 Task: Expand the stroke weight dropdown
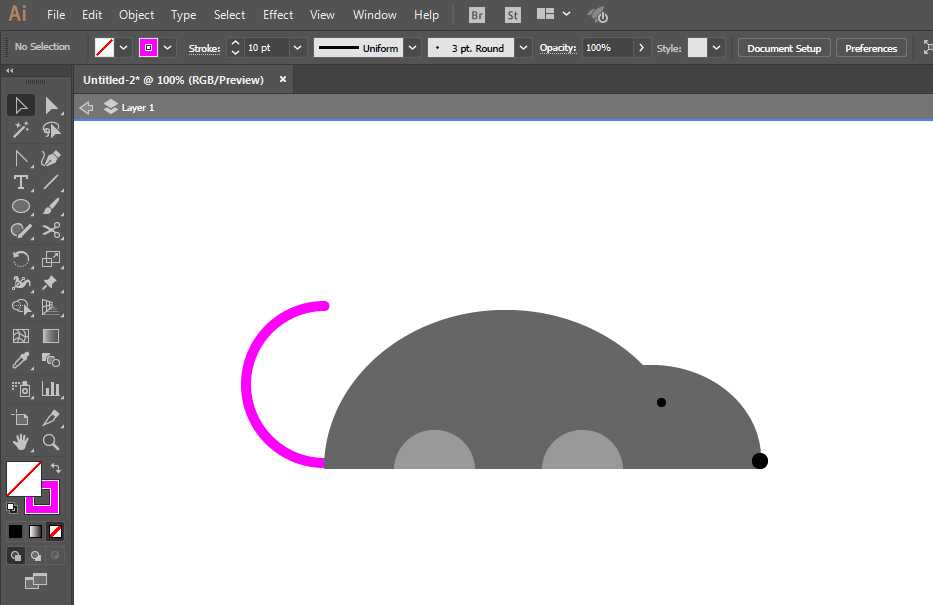tap(297, 48)
